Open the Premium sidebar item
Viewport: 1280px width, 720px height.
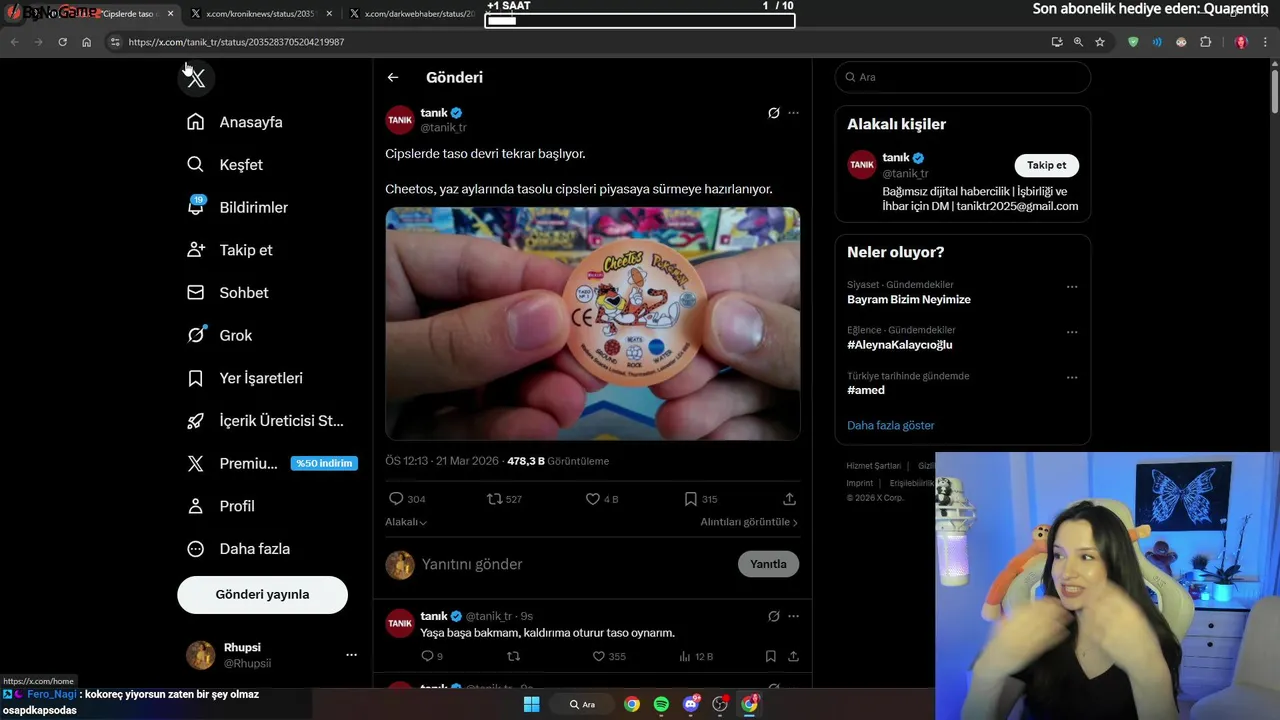click(272, 464)
